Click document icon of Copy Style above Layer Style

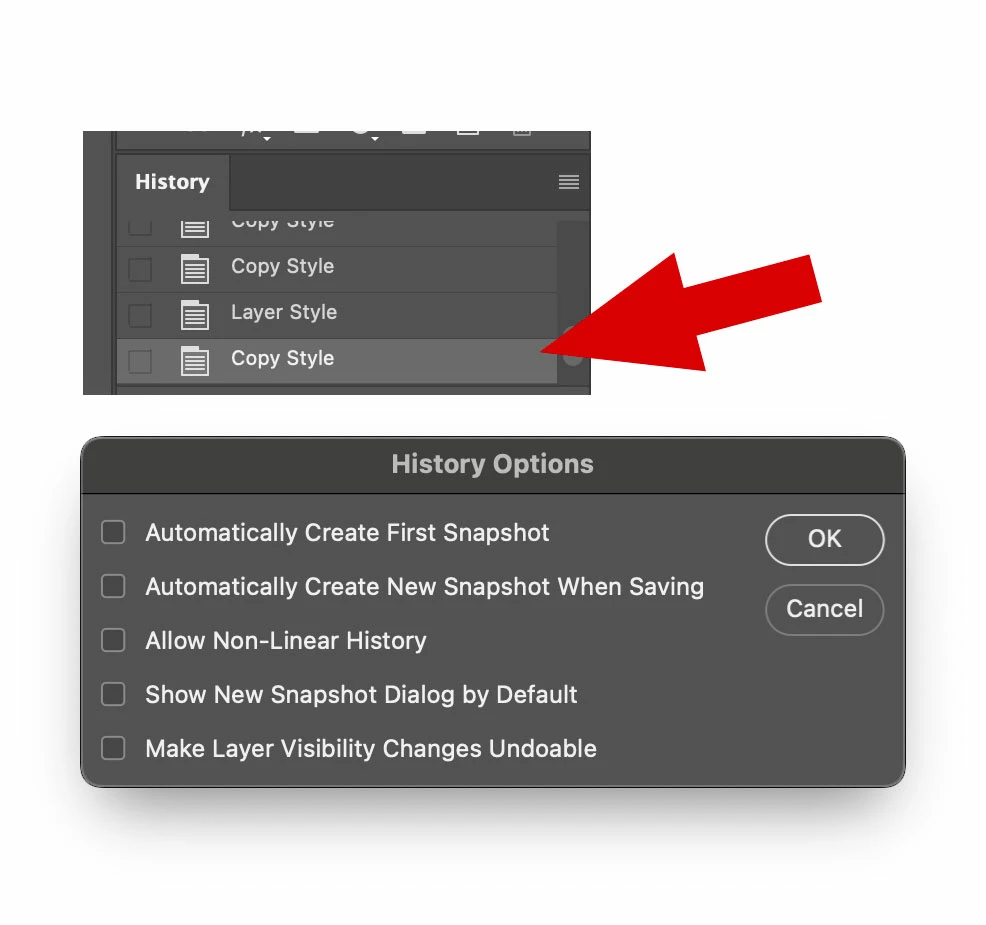tap(195, 269)
